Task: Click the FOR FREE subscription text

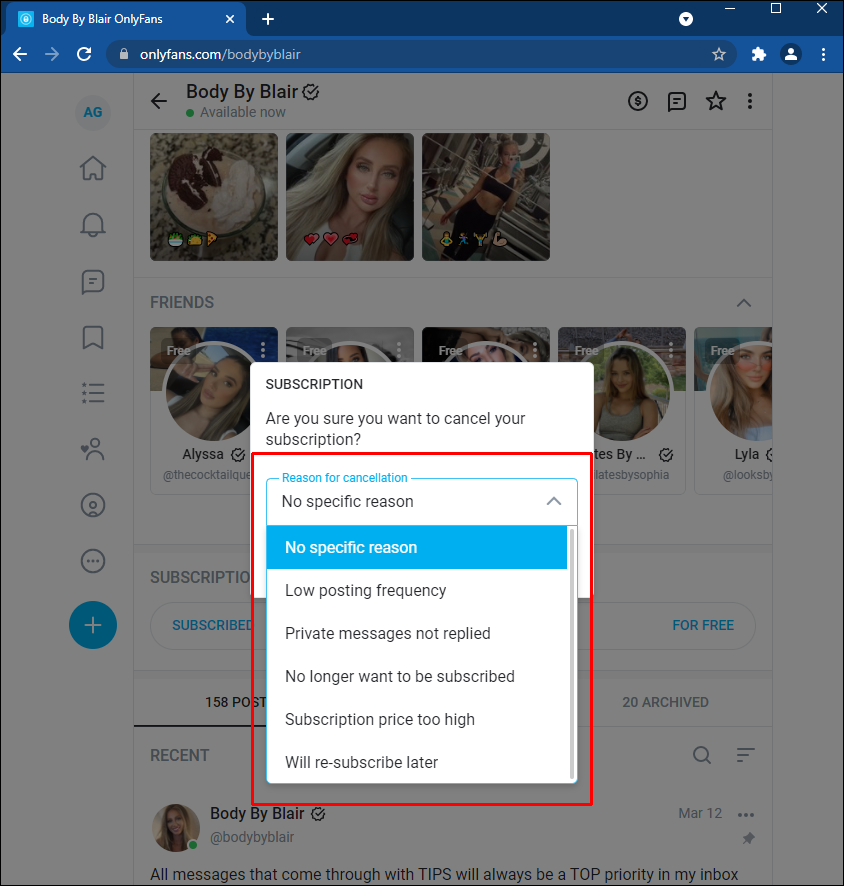Action: [703, 625]
